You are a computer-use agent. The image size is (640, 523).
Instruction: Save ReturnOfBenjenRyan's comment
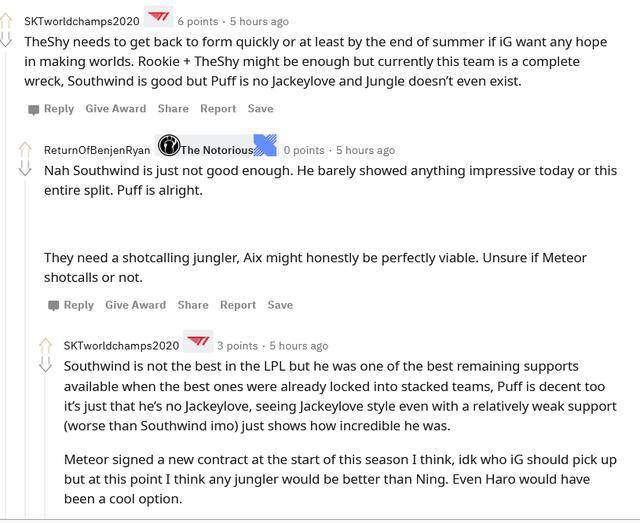pos(280,305)
